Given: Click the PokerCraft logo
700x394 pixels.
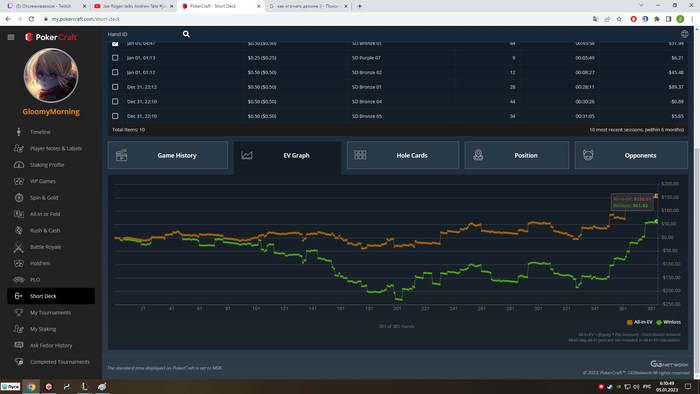Looking at the screenshot, I should [51, 37].
